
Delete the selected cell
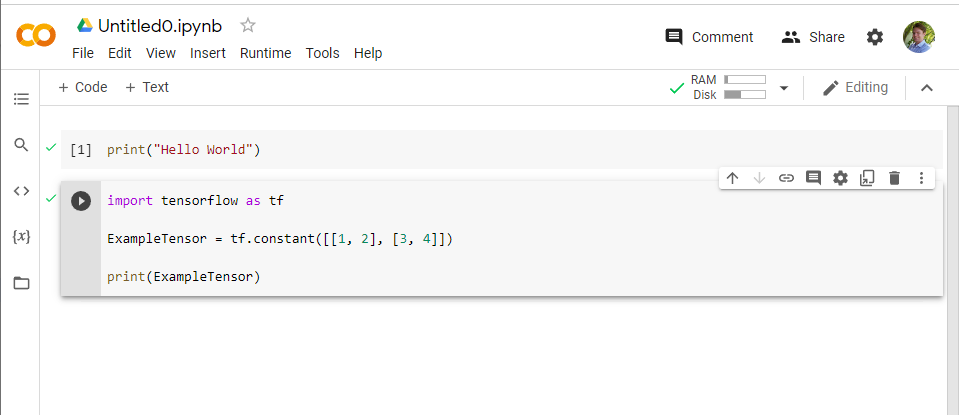coord(894,178)
